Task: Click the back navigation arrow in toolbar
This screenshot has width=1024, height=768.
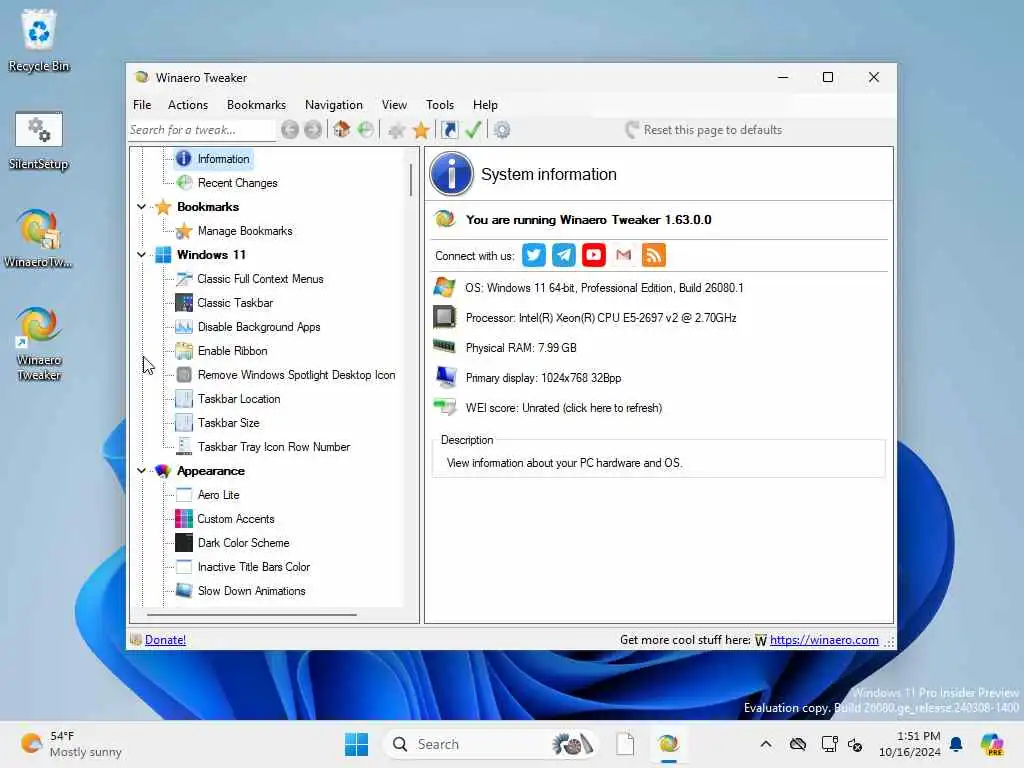Action: point(290,130)
